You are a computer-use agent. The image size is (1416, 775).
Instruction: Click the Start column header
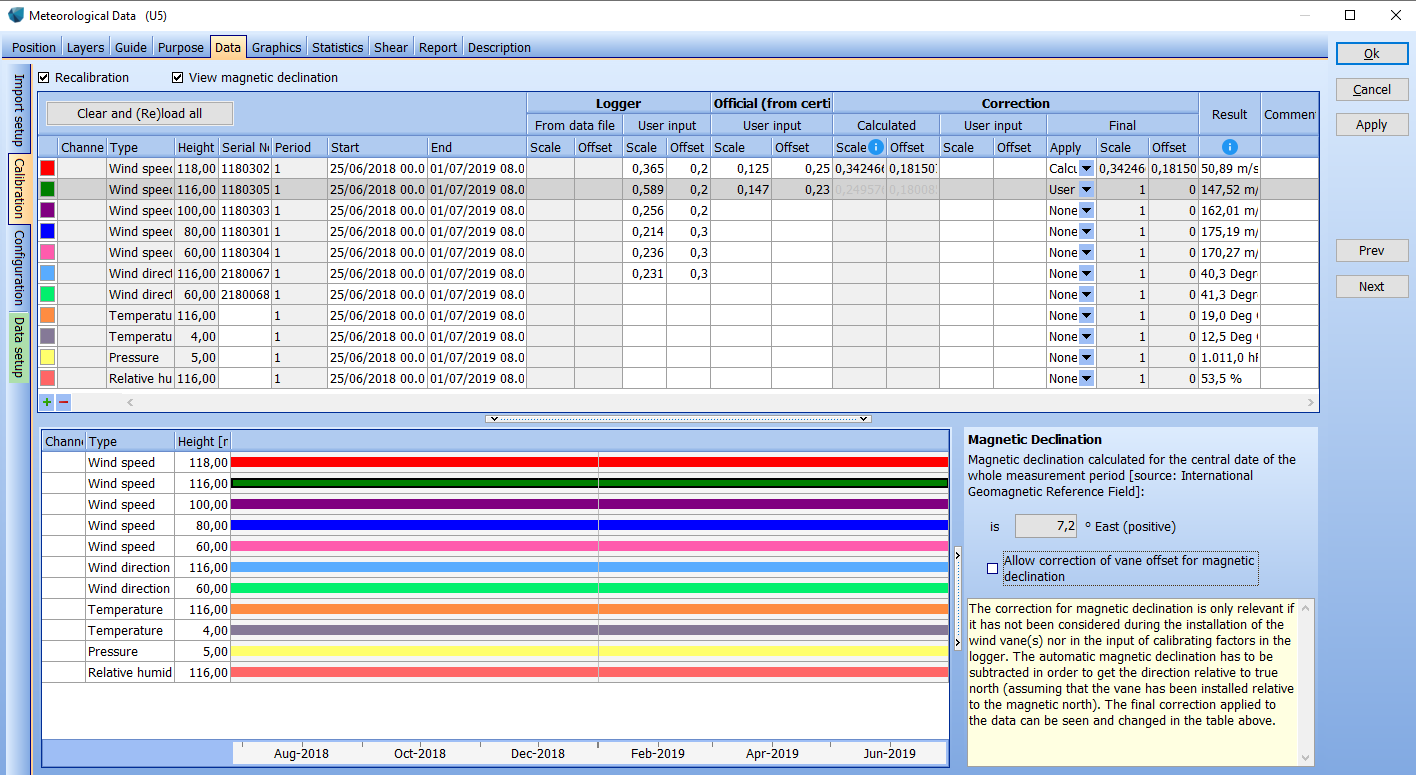pos(377,148)
